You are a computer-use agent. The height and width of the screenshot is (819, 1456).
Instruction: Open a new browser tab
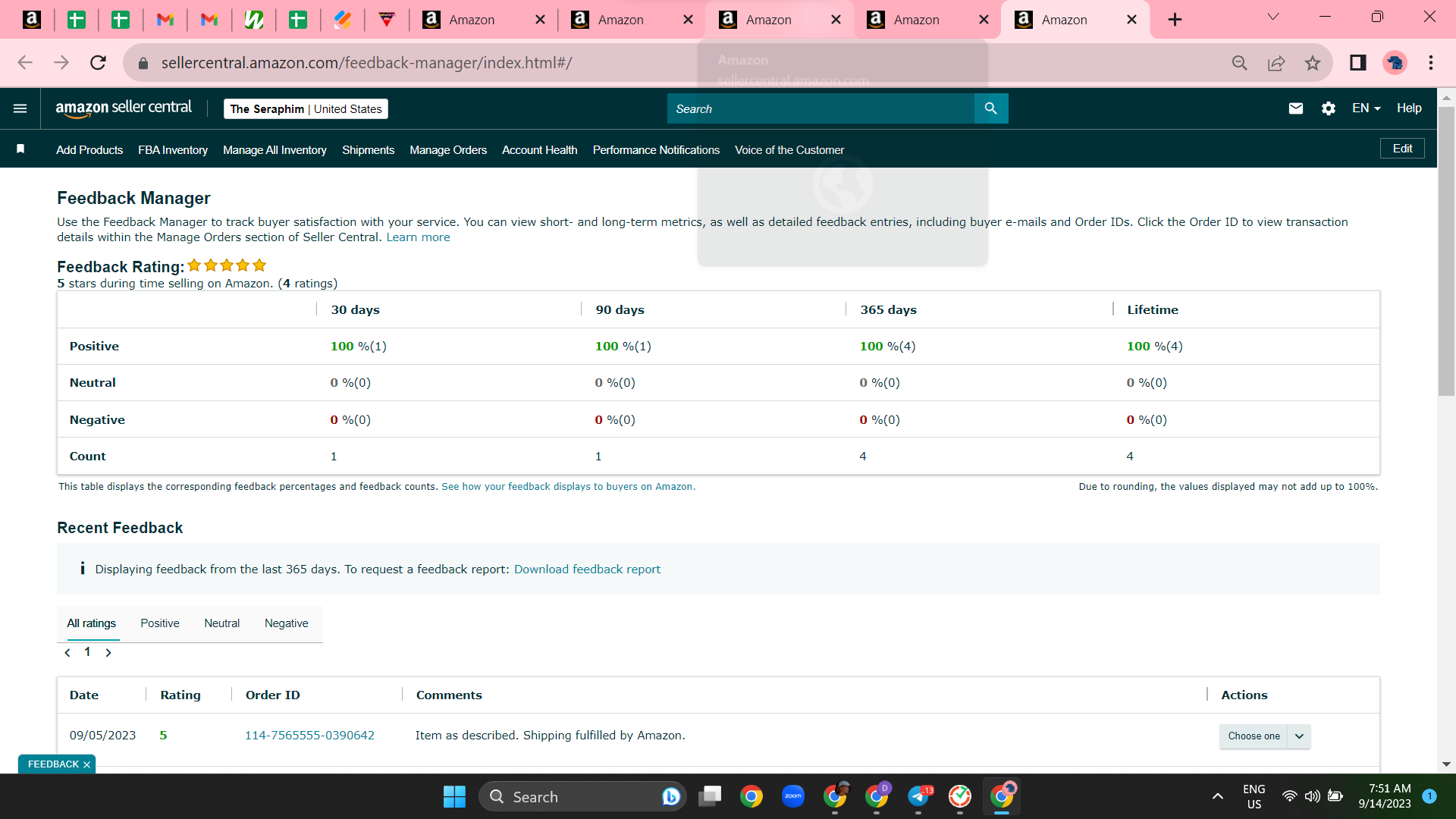tap(1175, 20)
